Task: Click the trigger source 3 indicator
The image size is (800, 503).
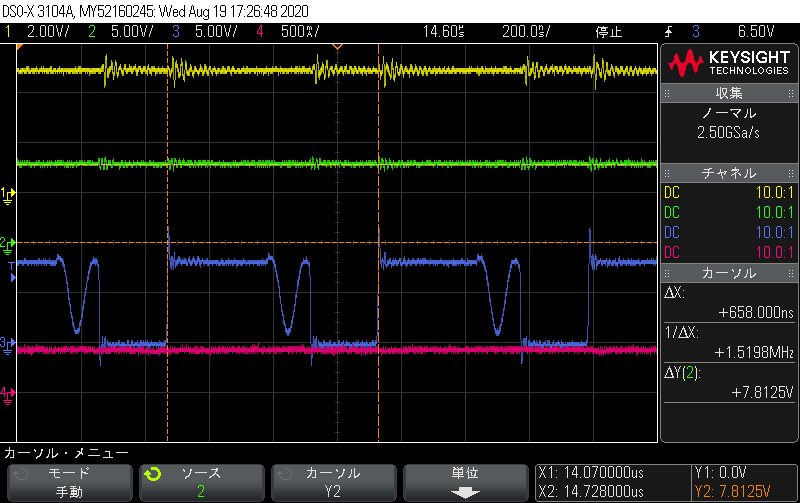Action: (696, 32)
